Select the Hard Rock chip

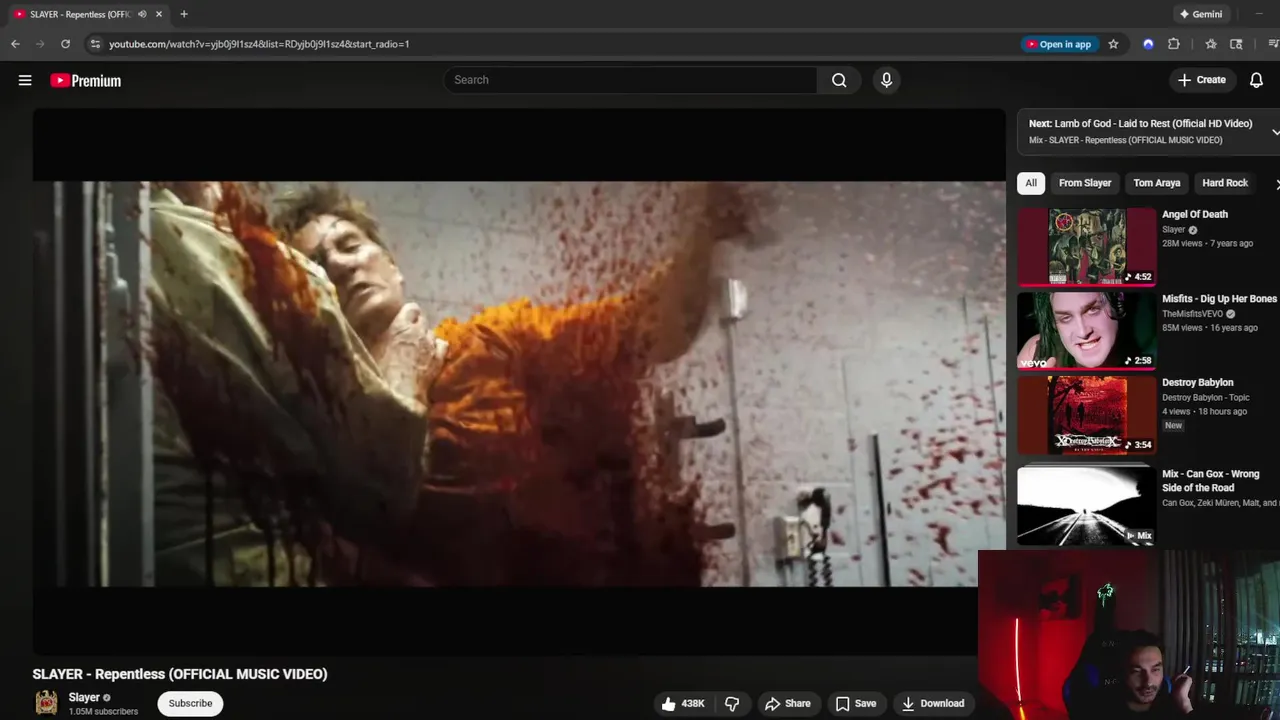coord(1225,183)
